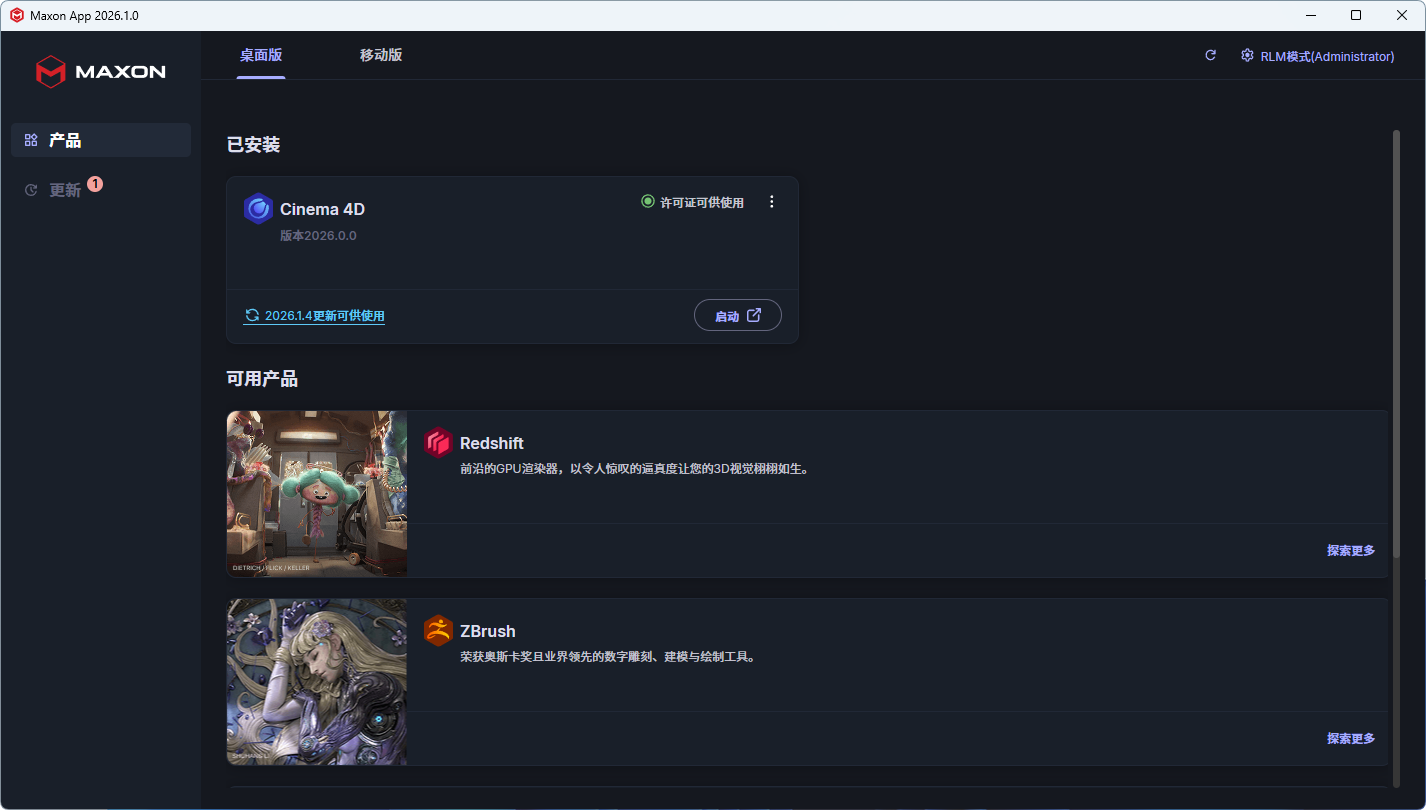Open the 更新 section in sidebar
This screenshot has width=1426, height=810.
coord(101,190)
